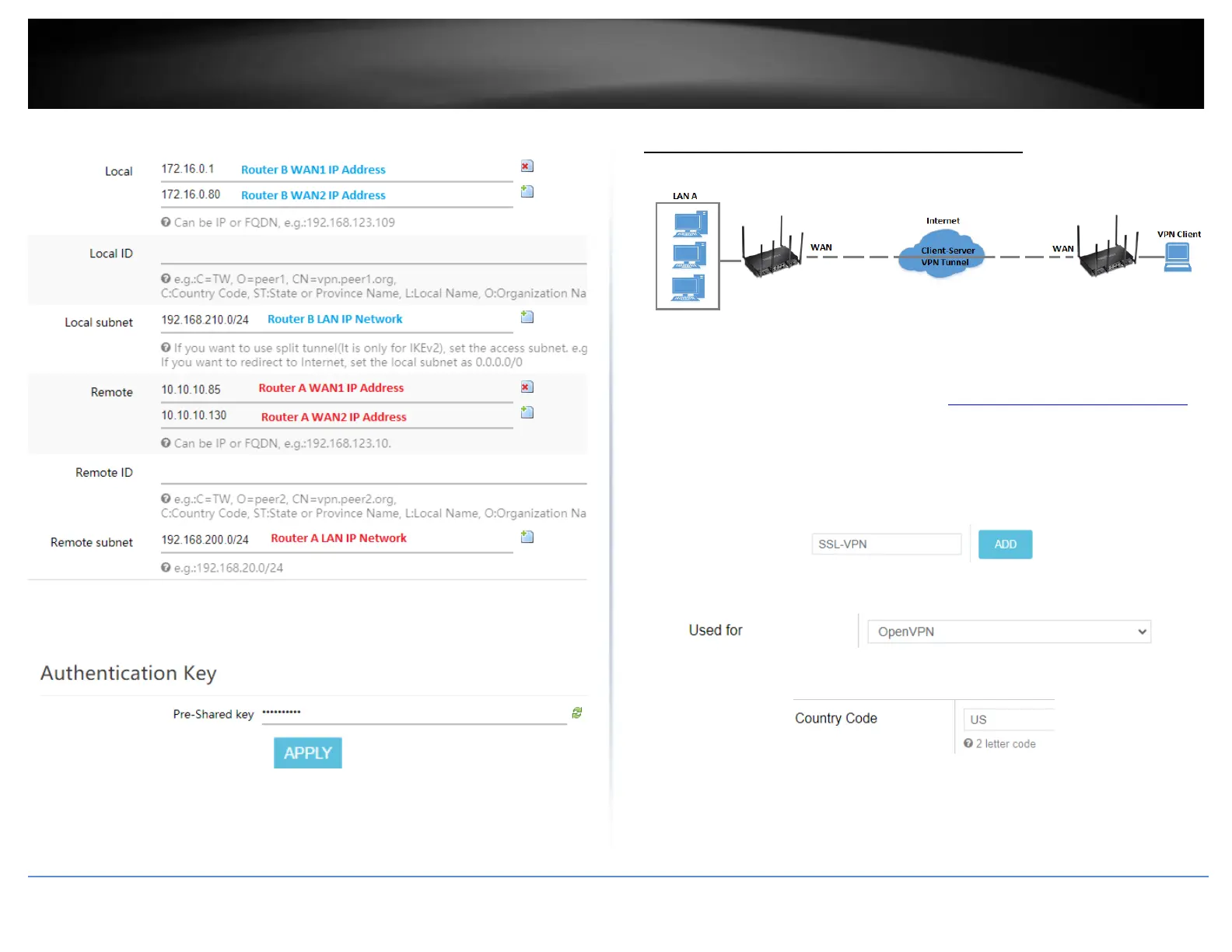Click add icon next to Local subnet 192.168.210.0/24
Screen dimensions: 1232x952
(527, 317)
